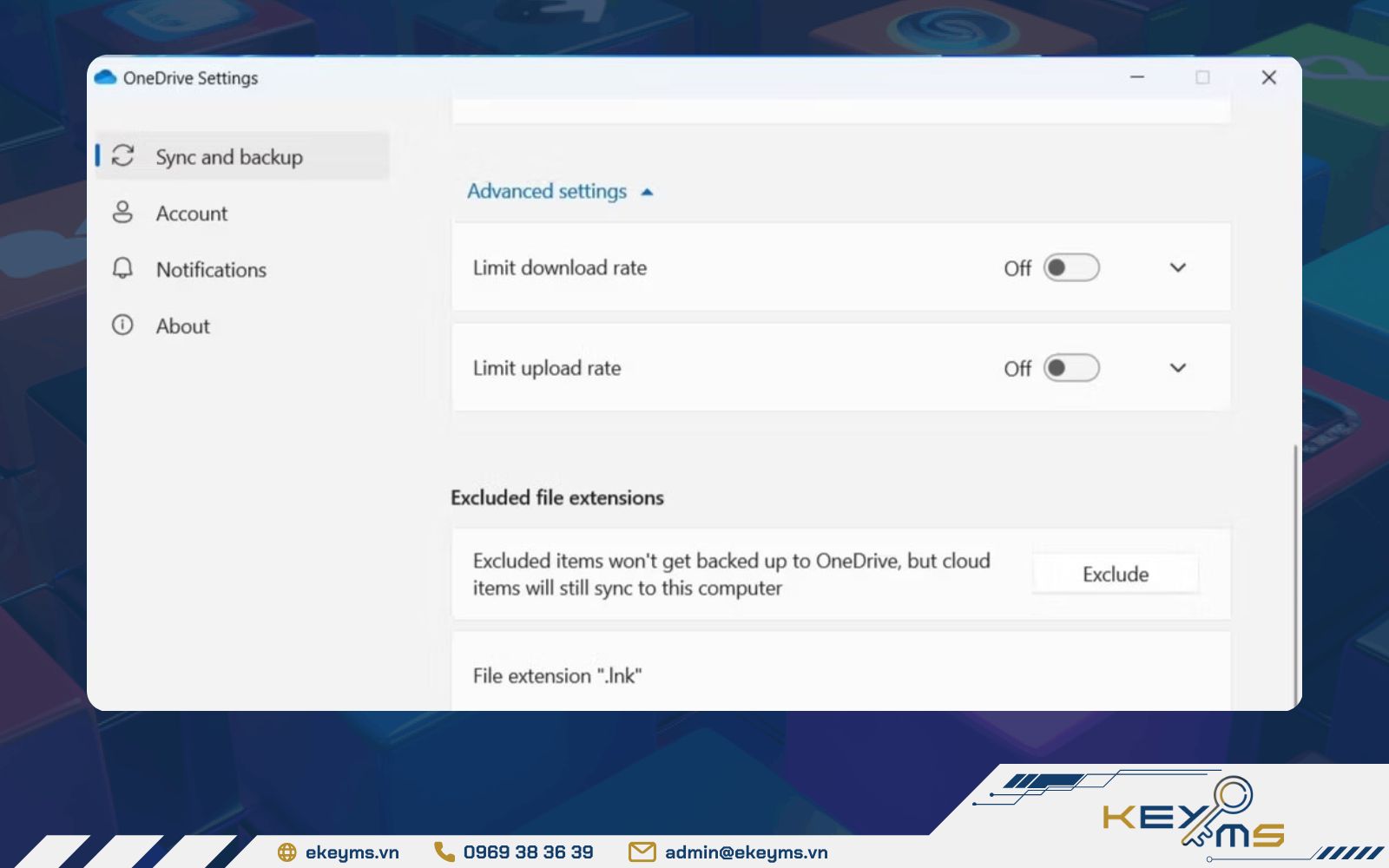Switch to the Account section

tap(191, 213)
